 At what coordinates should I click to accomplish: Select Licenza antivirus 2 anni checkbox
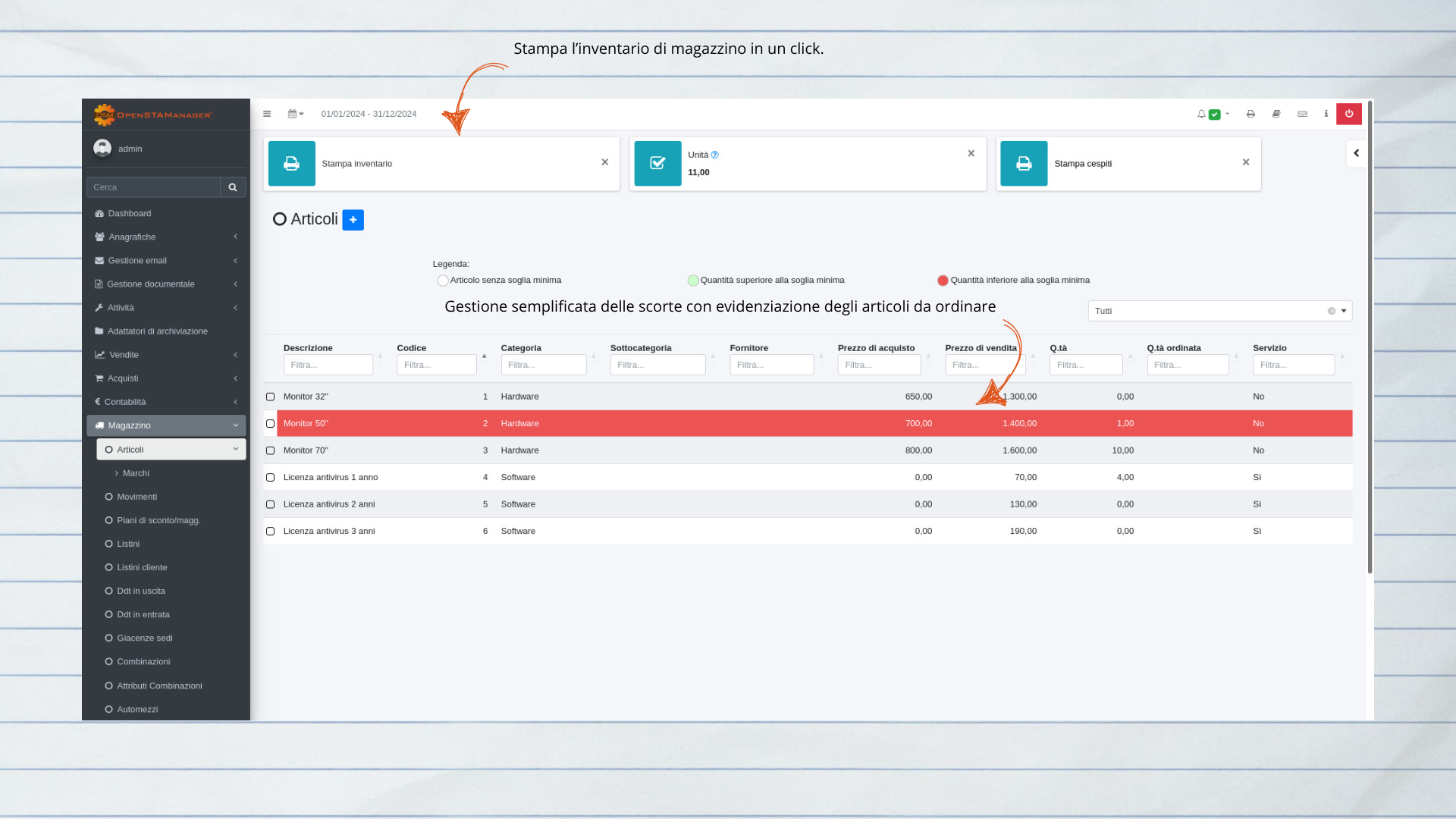270,504
